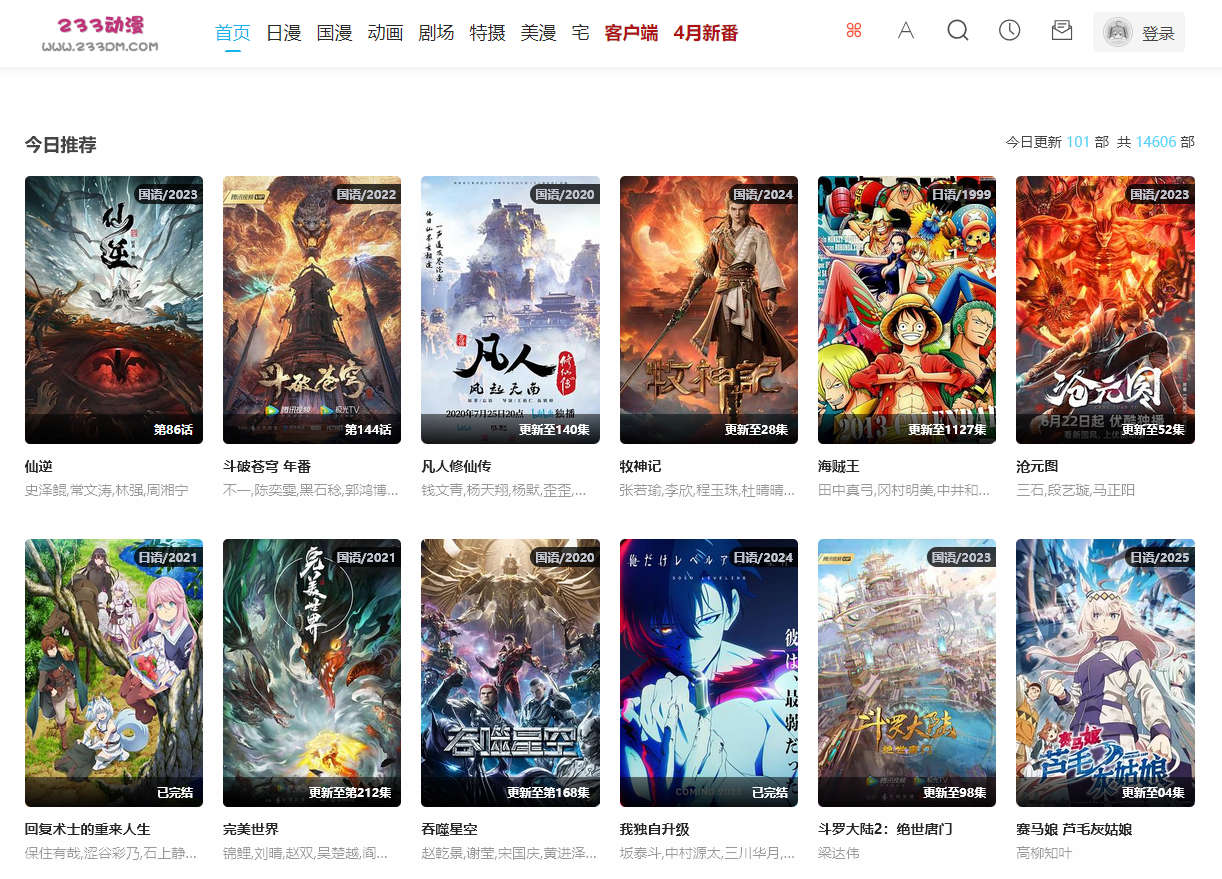Click the 凡人修仙传 title link
The width and height of the screenshot is (1222, 879).
click(x=456, y=466)
